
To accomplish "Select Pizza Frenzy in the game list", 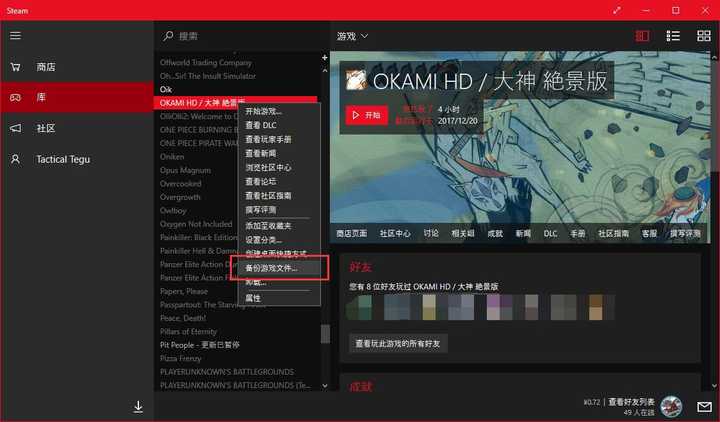I will pos(180,359).
